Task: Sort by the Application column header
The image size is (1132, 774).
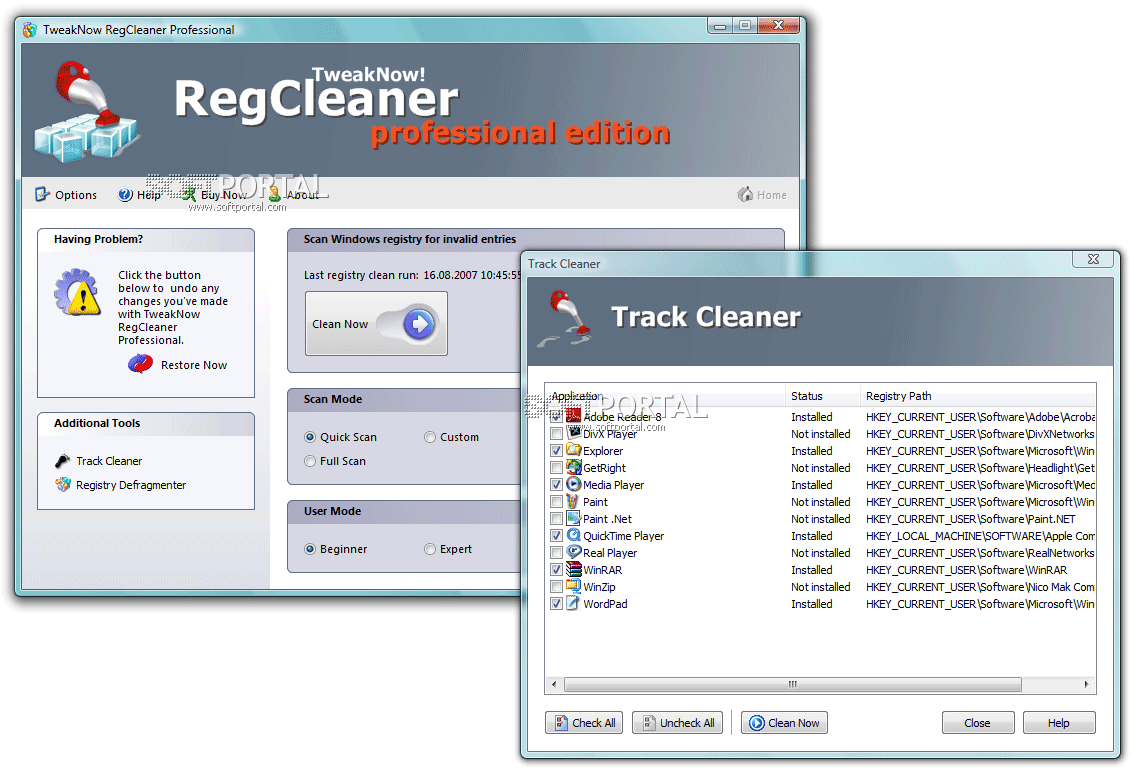Action: pyautogui.click(x=665, y=396)
